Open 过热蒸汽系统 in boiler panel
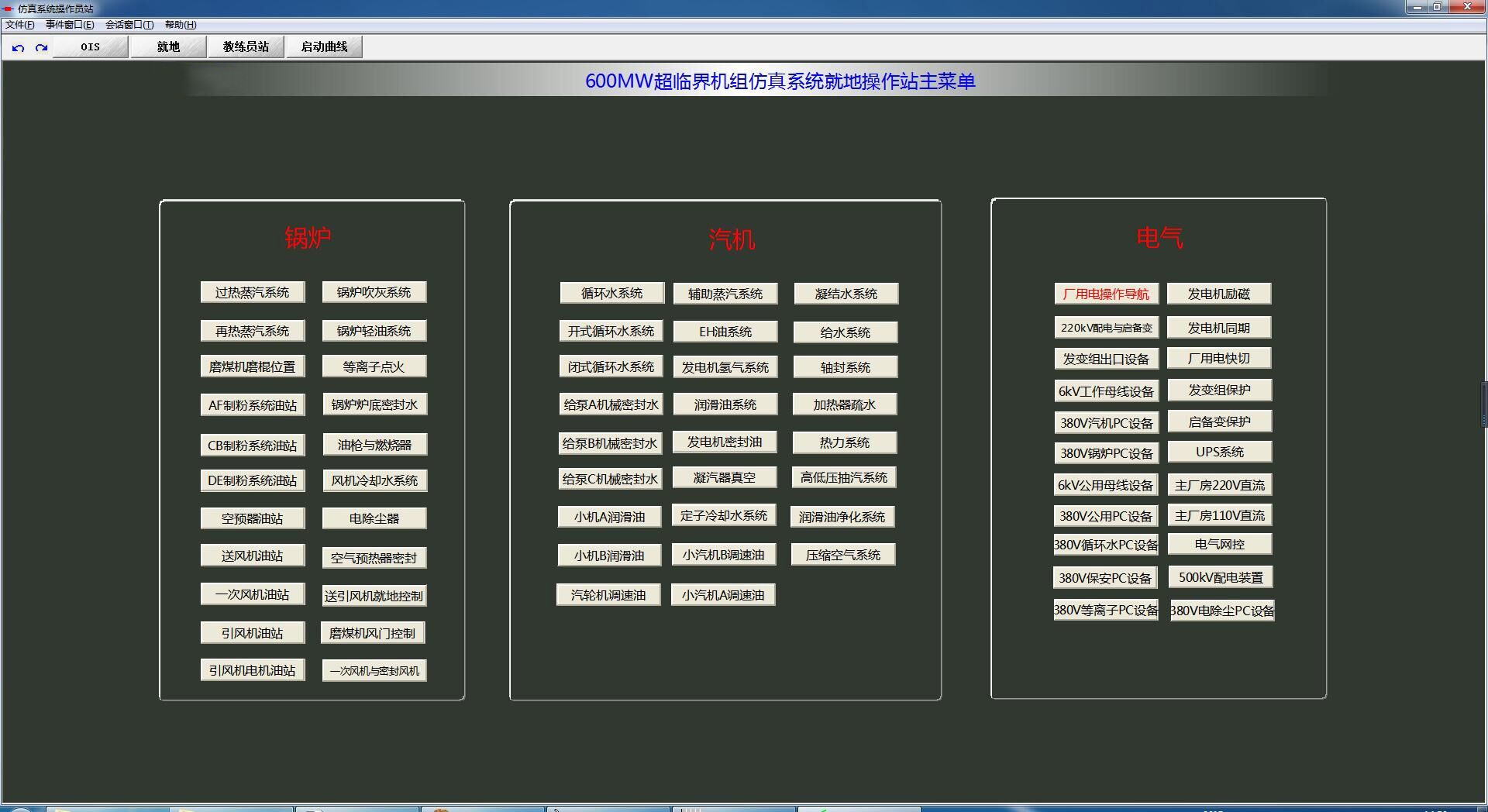Image resolution: width=1488 pixels, height=812 pixels. (x=252, y=292)
